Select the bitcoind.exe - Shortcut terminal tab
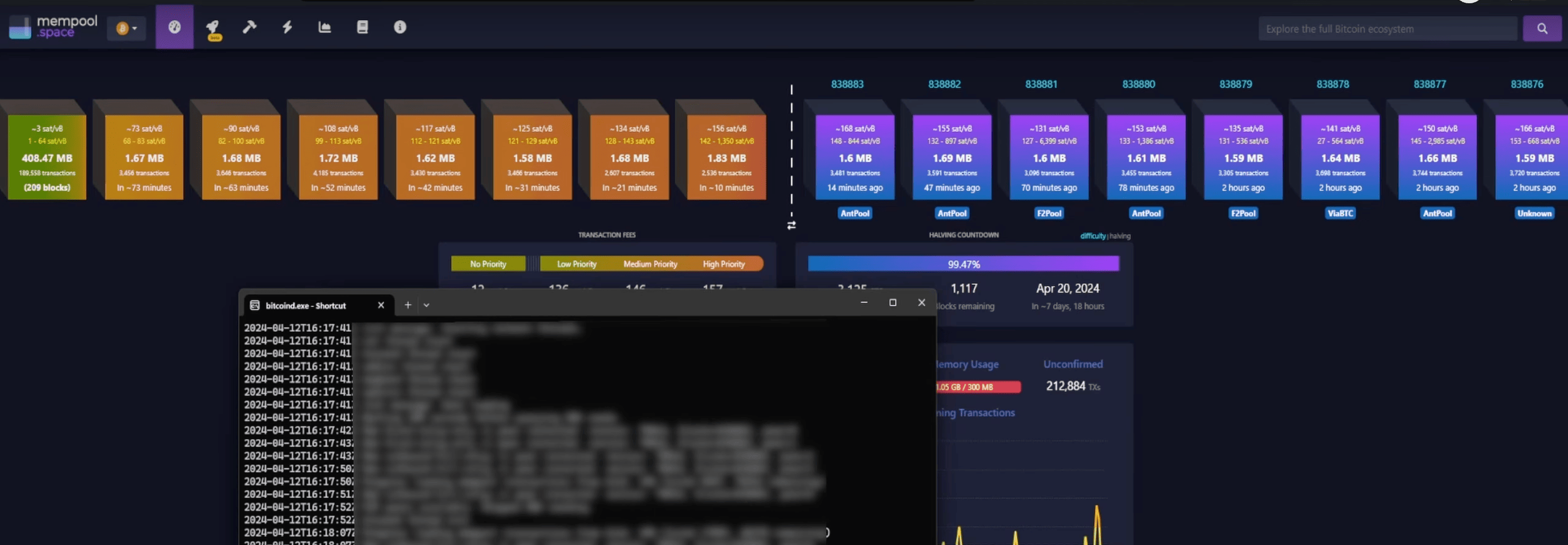Viewport: 1568px width, 545px height. tap(317, 305)
